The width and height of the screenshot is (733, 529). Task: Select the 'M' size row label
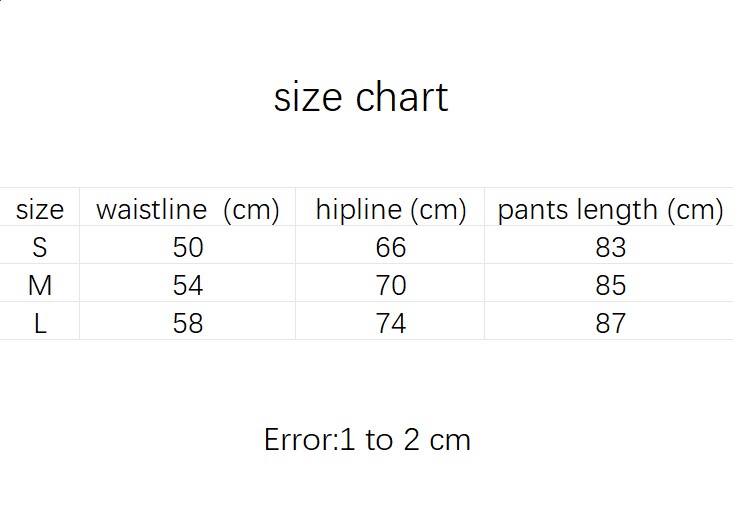coord(40,285)
